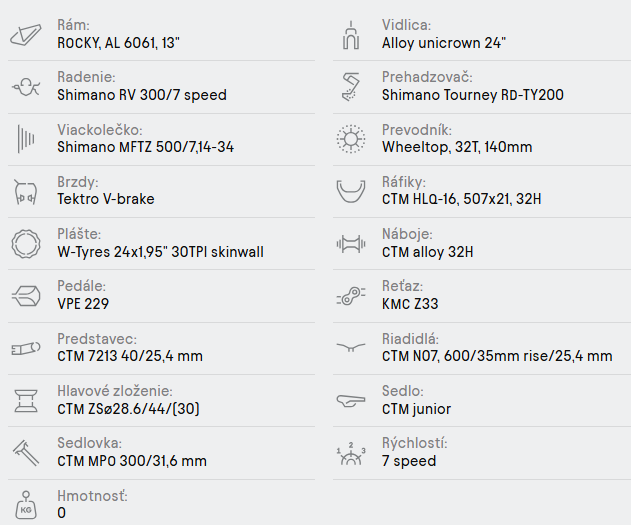
Task: Click the handlebar icon next to Riadidlá
Action: (350, 348)
